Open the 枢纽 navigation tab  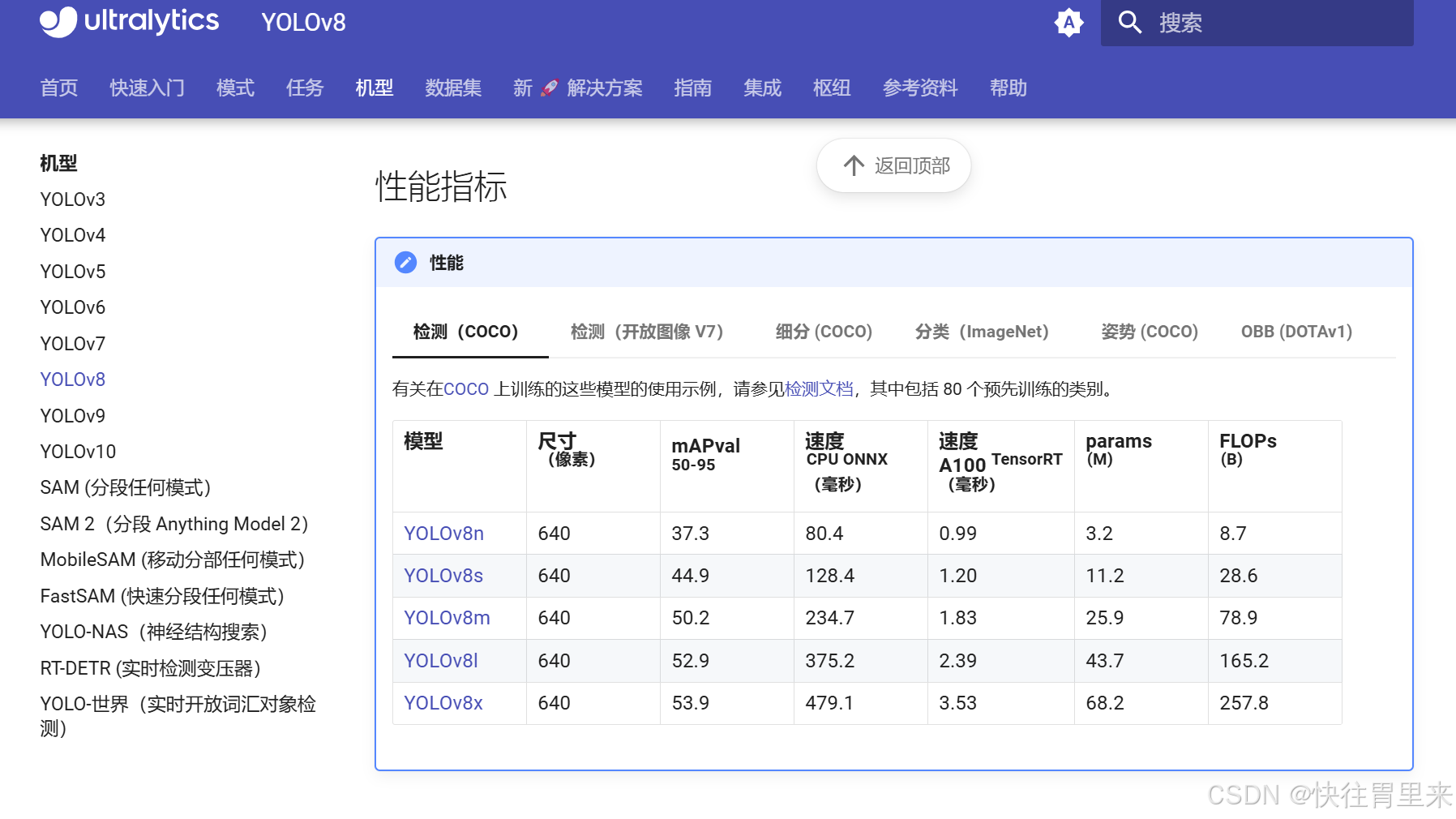832,88
